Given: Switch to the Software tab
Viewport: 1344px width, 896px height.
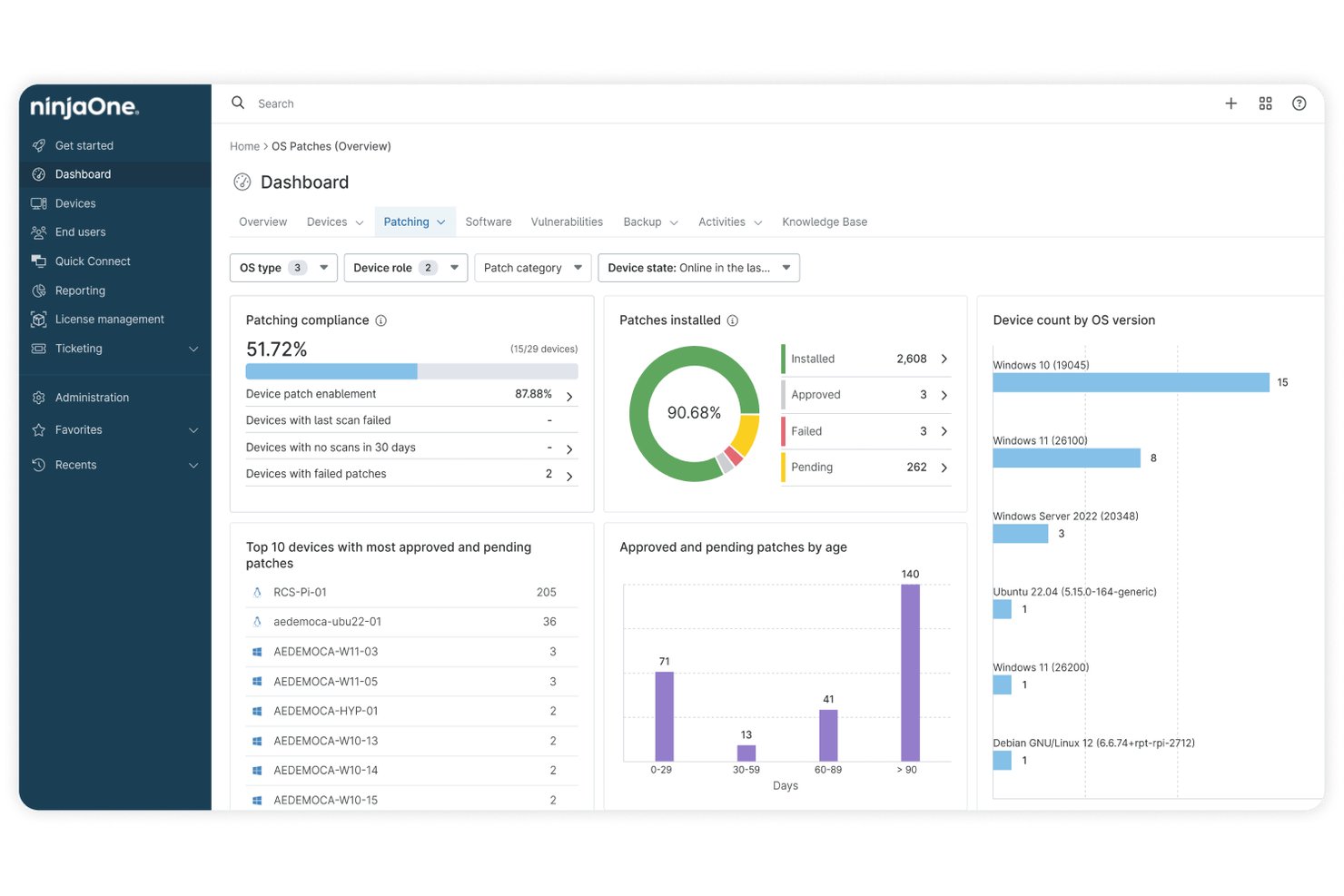Looking at the screenshot, I should point(489,222).
